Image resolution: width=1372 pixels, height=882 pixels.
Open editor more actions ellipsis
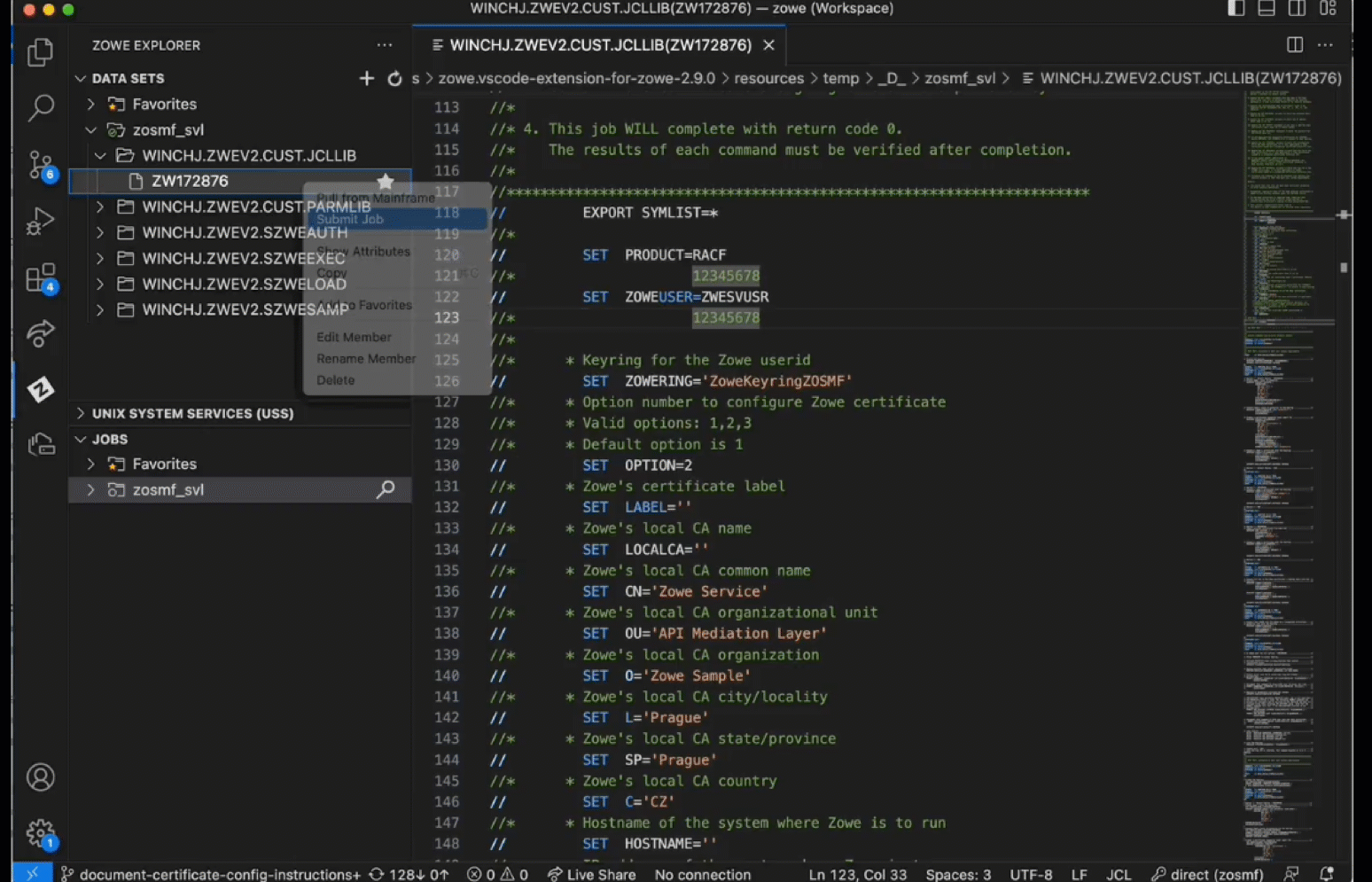pyautogui.click(x=1325, y=45)
